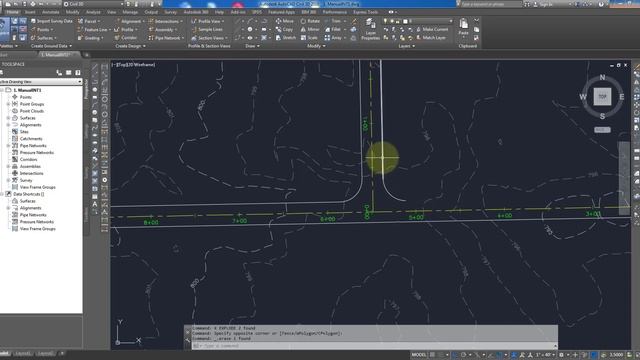This screenshot has width=640, height=360.
Task: Click the search keyword input field
Action: click(491, 4)
